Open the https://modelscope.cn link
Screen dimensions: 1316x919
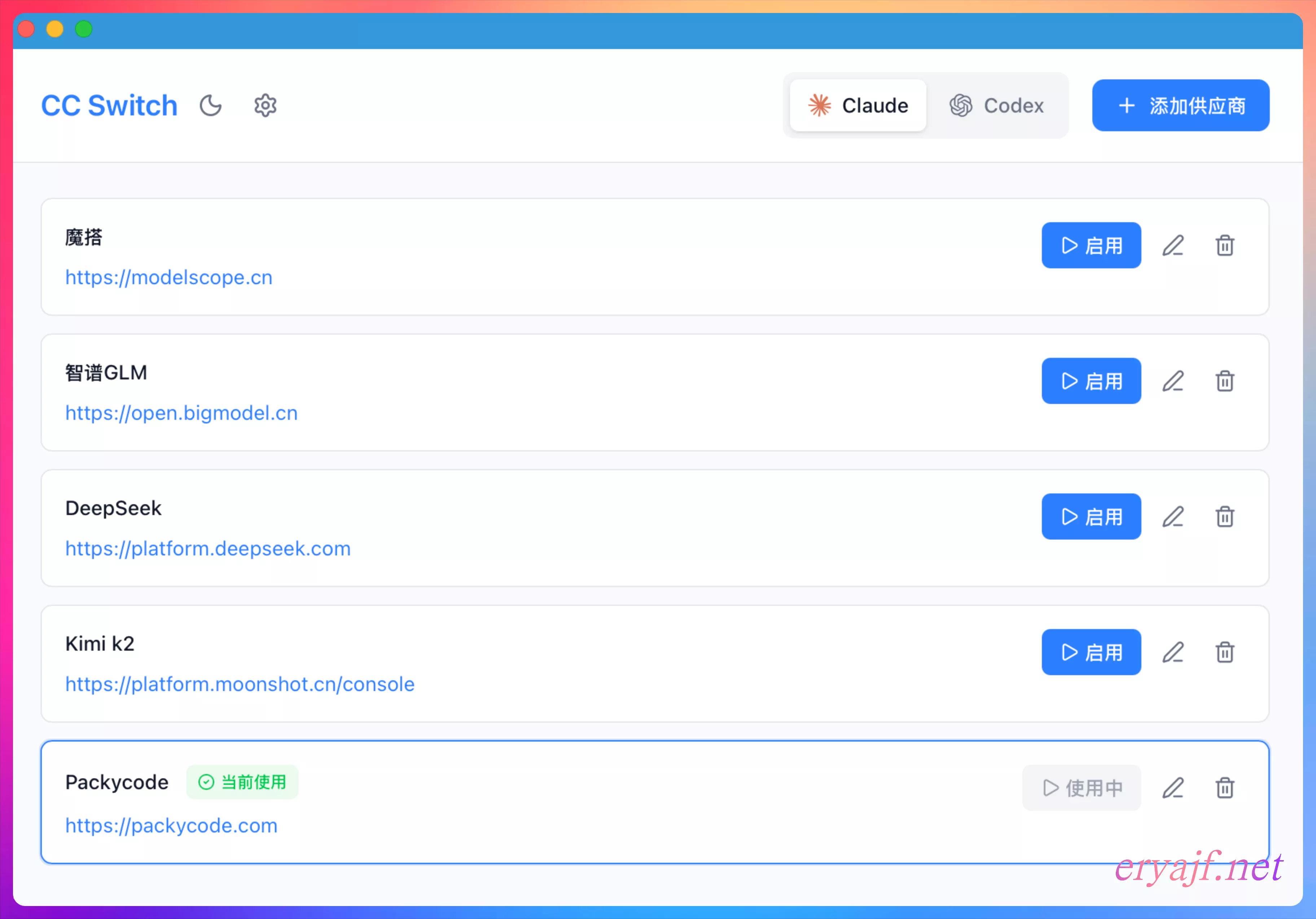coord(168,278)
